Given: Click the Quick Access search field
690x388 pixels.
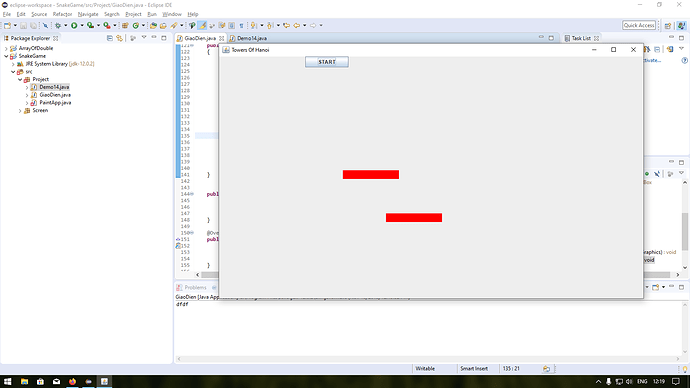Looking at the screenshot, I should (x=639, y=26).
